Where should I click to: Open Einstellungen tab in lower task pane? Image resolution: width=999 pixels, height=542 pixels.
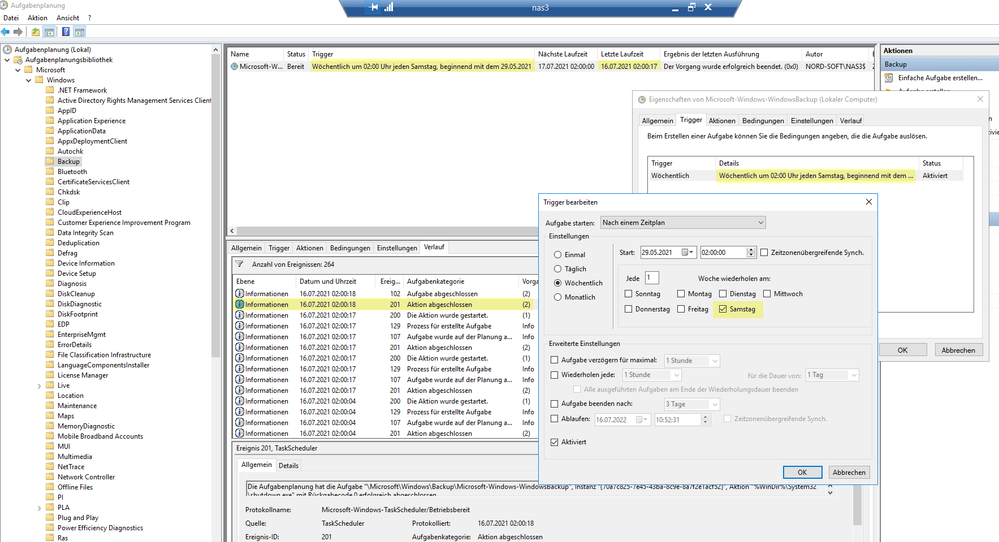coord(397,248)
